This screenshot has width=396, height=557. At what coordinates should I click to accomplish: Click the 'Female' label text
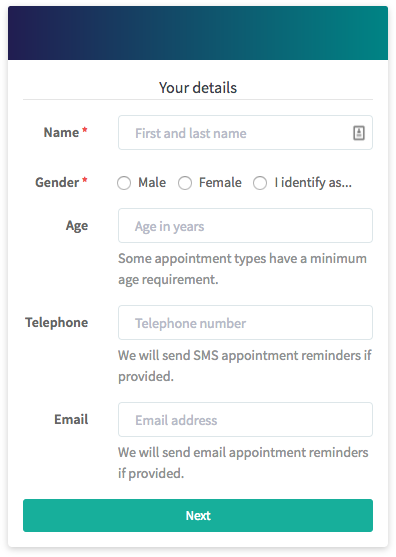tap(220, 183)
